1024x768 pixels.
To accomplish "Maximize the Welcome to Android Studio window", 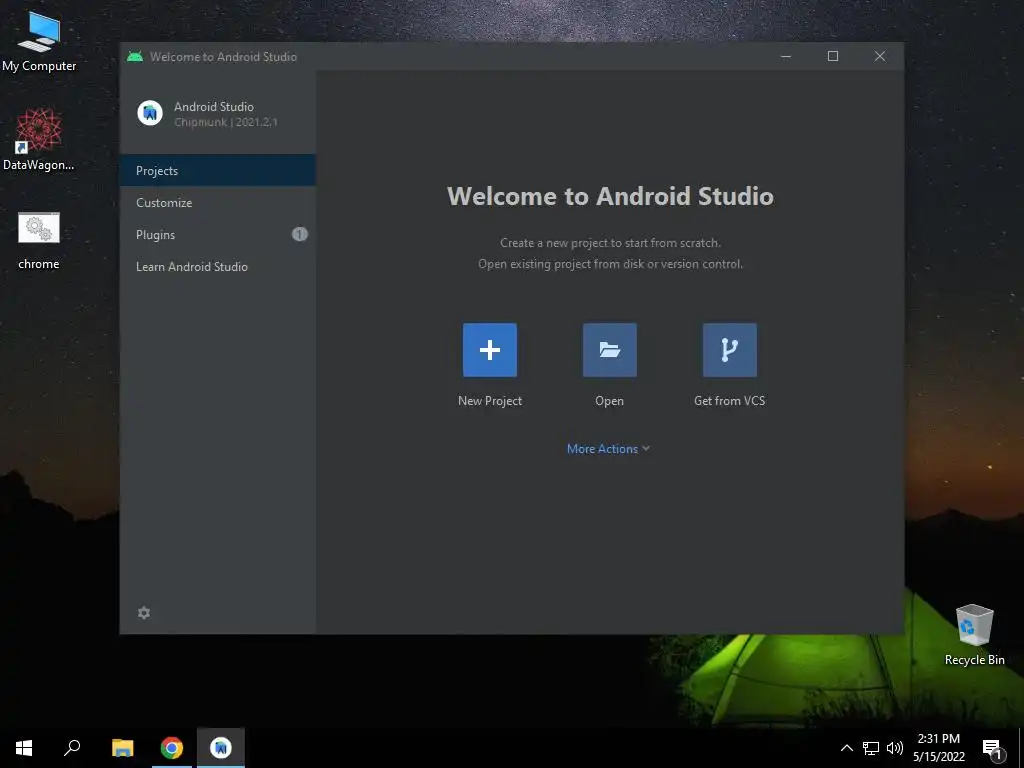I will coord(833,56).
